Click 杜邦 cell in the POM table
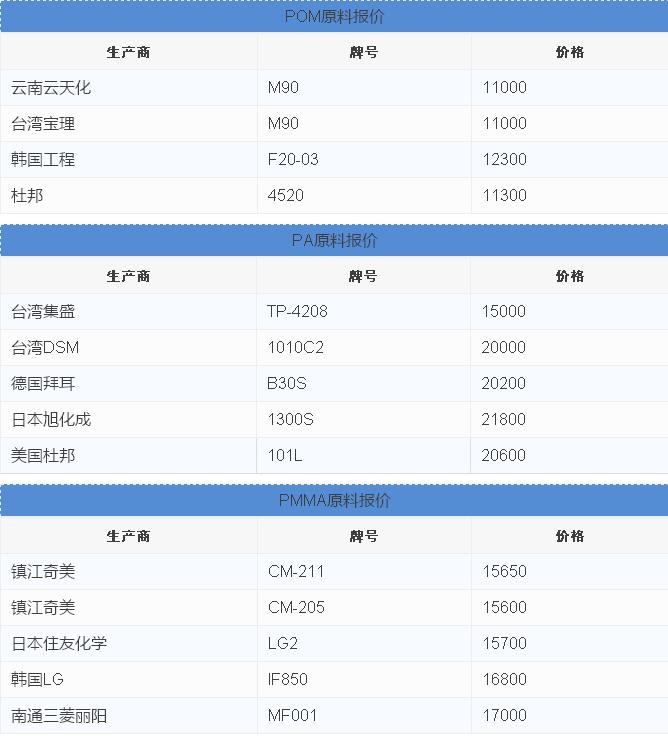Viewport: 668px width, 741px height. [x=128, y=195]
